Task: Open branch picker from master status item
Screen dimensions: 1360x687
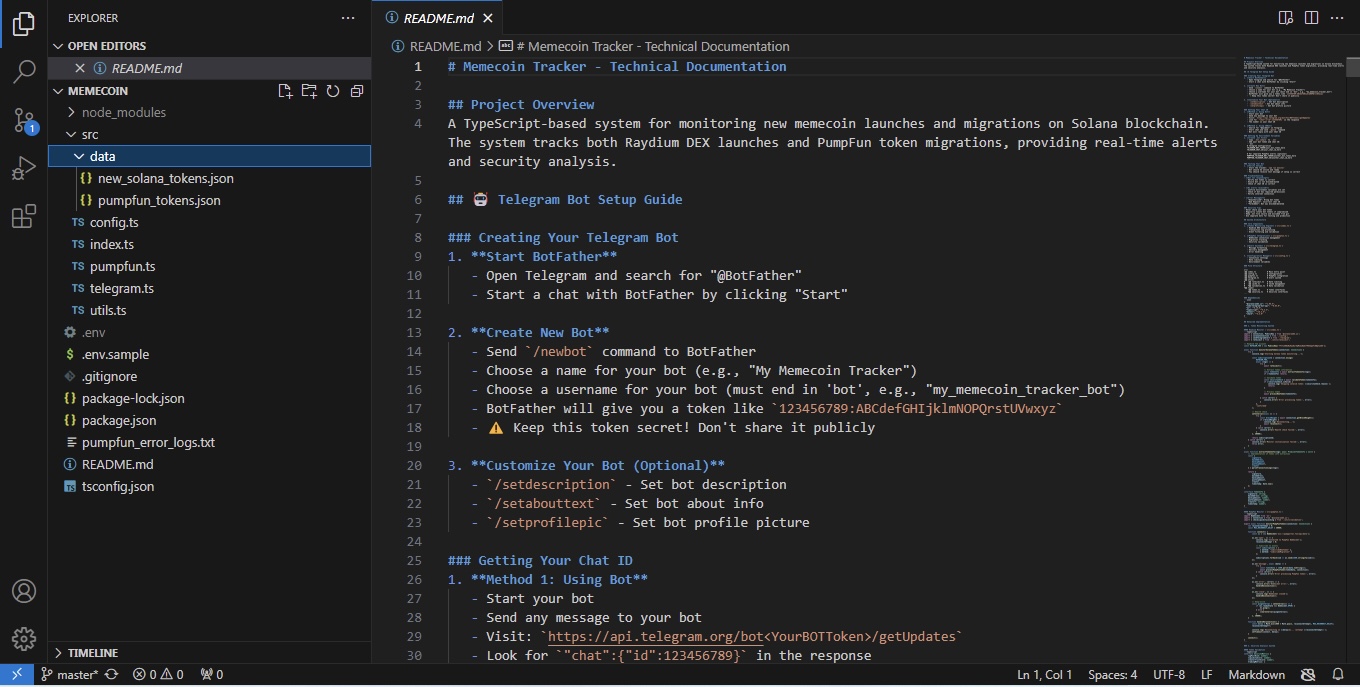Action: [70, 674]
